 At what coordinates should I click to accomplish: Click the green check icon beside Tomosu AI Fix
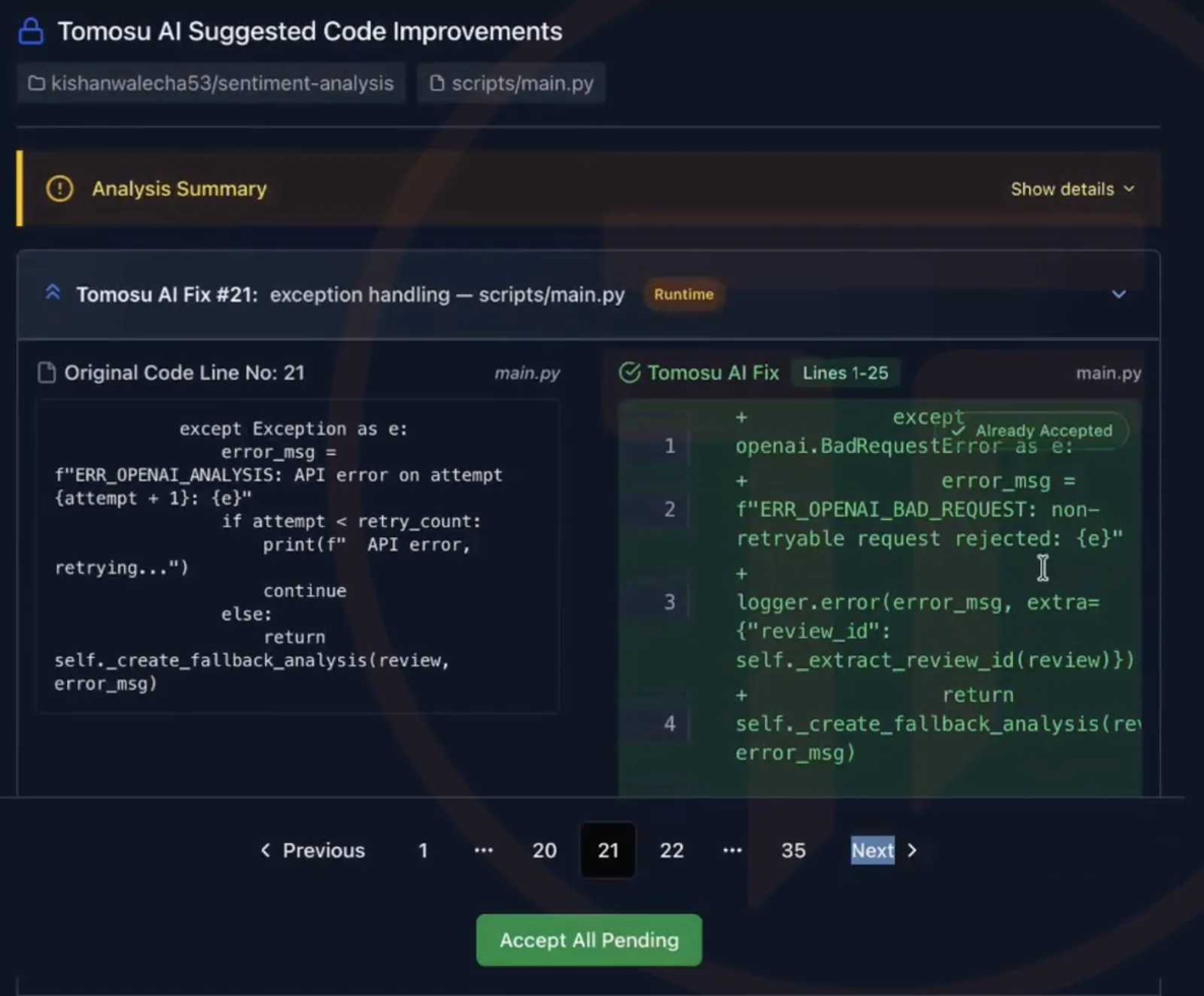[x=629, y=372]
